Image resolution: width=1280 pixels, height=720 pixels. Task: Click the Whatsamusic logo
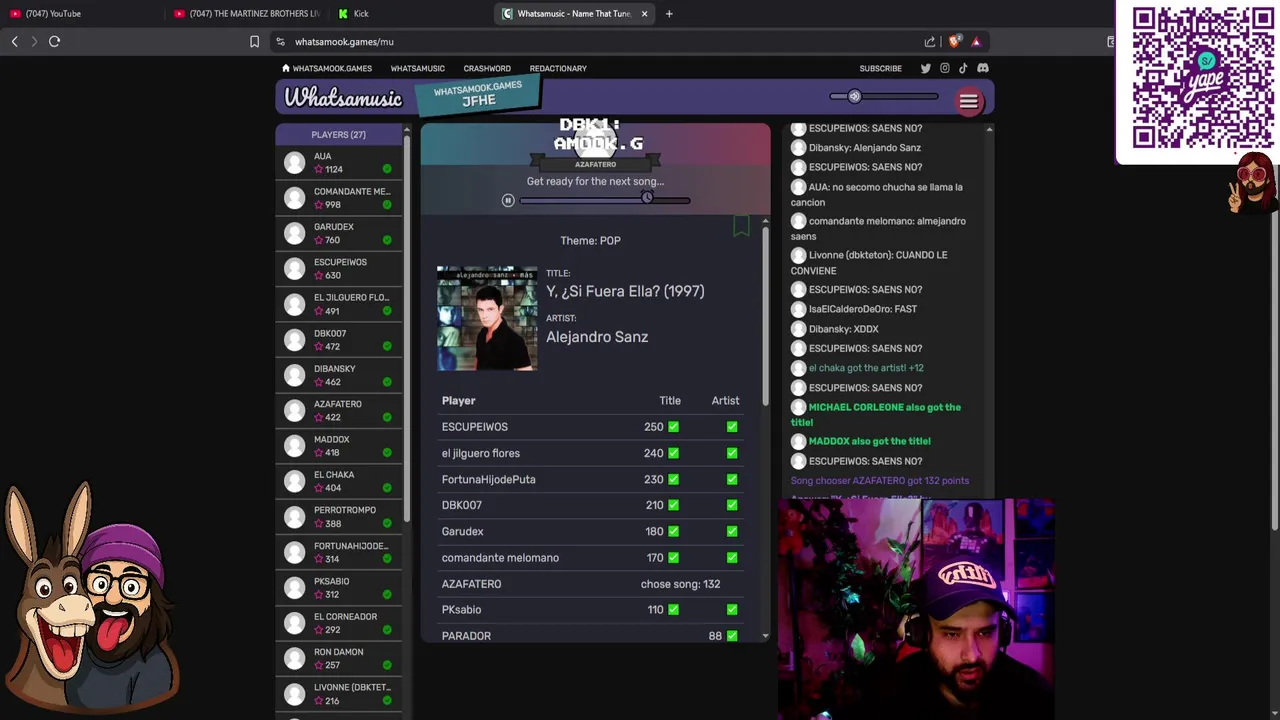tap(343, 98)
